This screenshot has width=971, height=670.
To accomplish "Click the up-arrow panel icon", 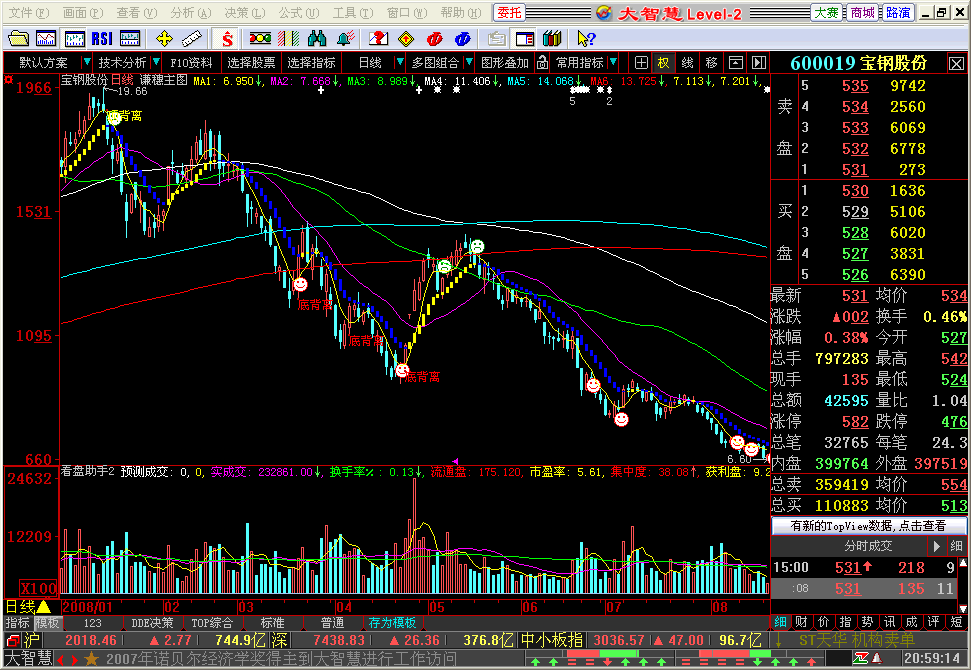I will pyautogui.click(x=735, y=63).
